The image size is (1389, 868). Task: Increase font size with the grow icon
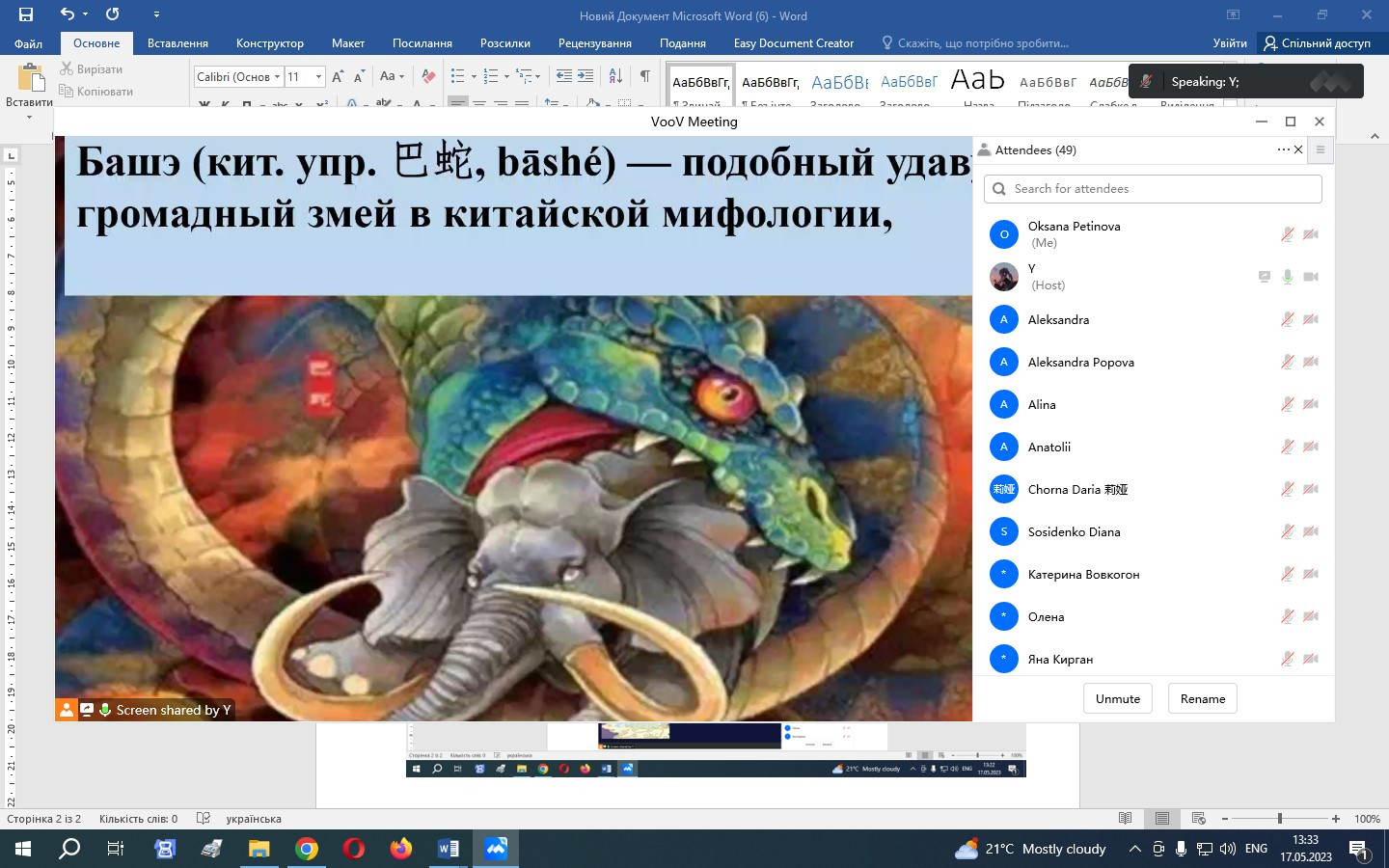point(338,76)
